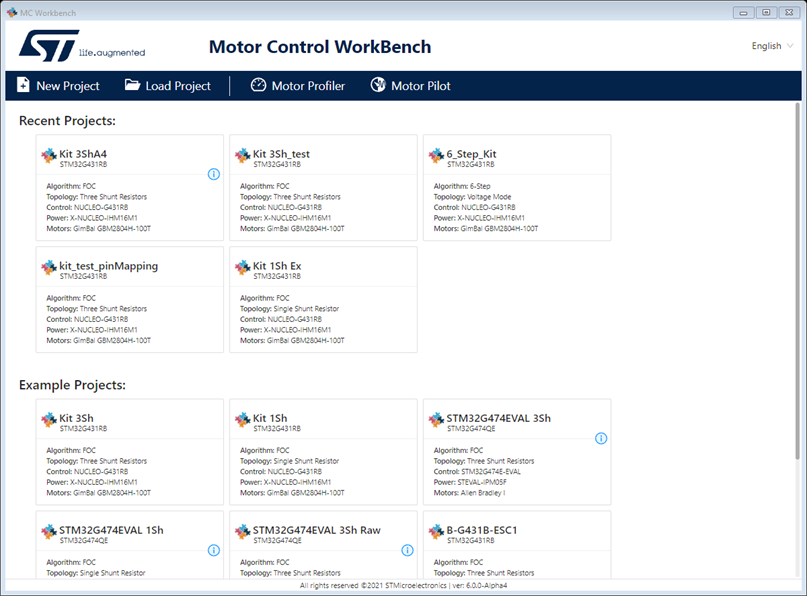Open example B-G431B-ESC1 title

coord(482,530)
